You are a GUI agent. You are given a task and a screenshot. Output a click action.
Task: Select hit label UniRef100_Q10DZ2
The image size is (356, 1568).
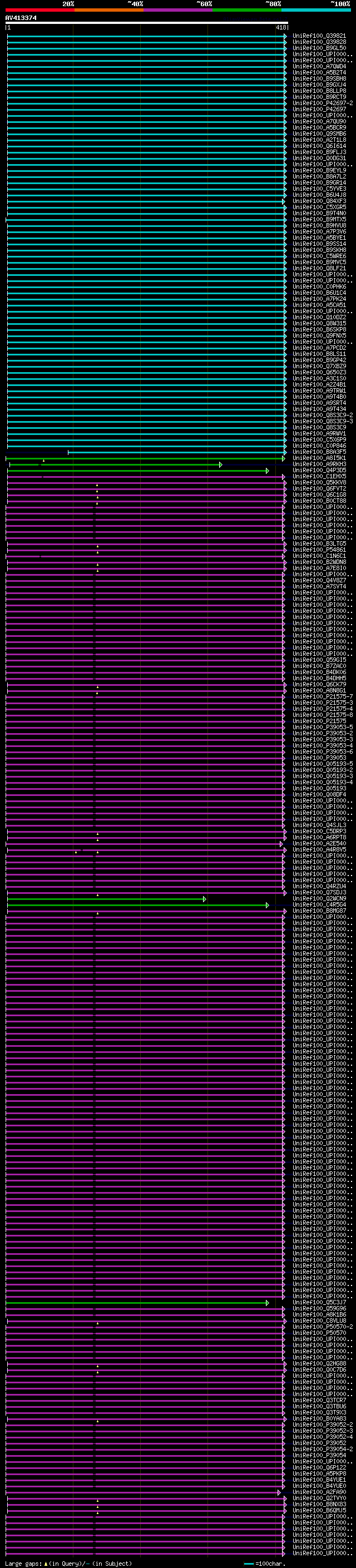coord(319,317)
